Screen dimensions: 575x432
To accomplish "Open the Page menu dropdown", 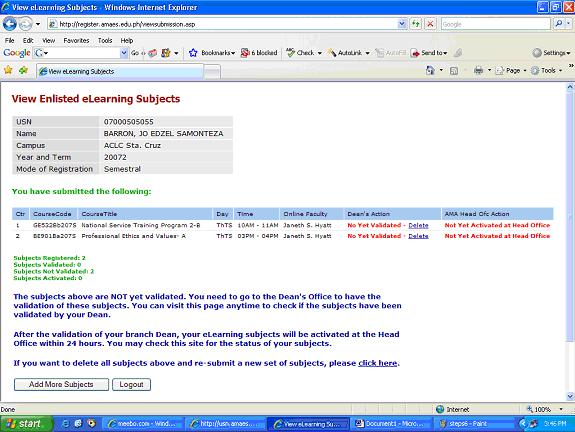I will (510, 70).
